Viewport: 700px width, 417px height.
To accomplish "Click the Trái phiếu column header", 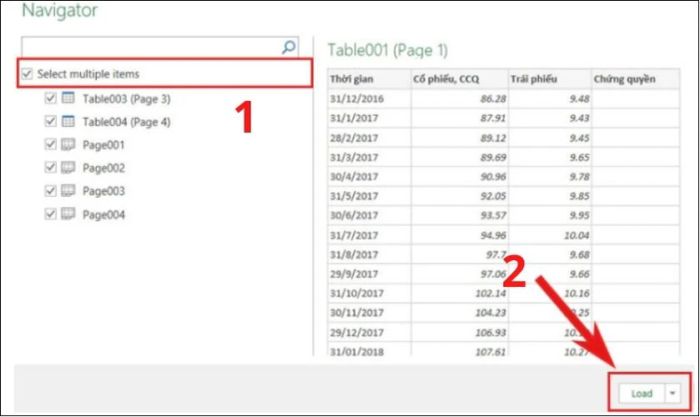I will (550, 79).
